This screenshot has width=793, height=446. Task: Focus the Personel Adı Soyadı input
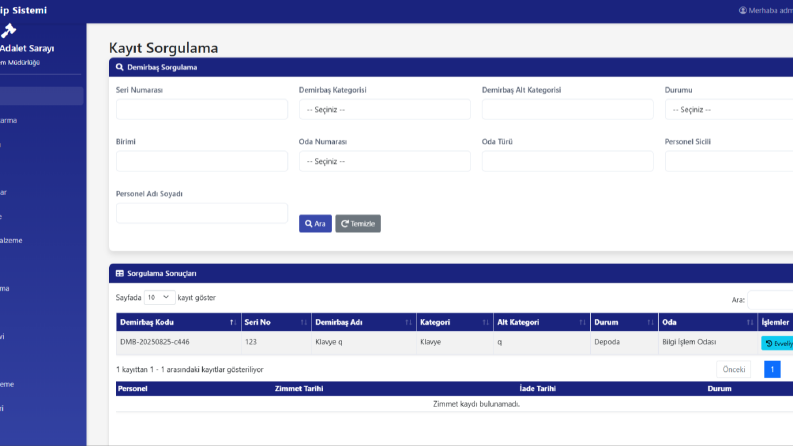[202, 213]
